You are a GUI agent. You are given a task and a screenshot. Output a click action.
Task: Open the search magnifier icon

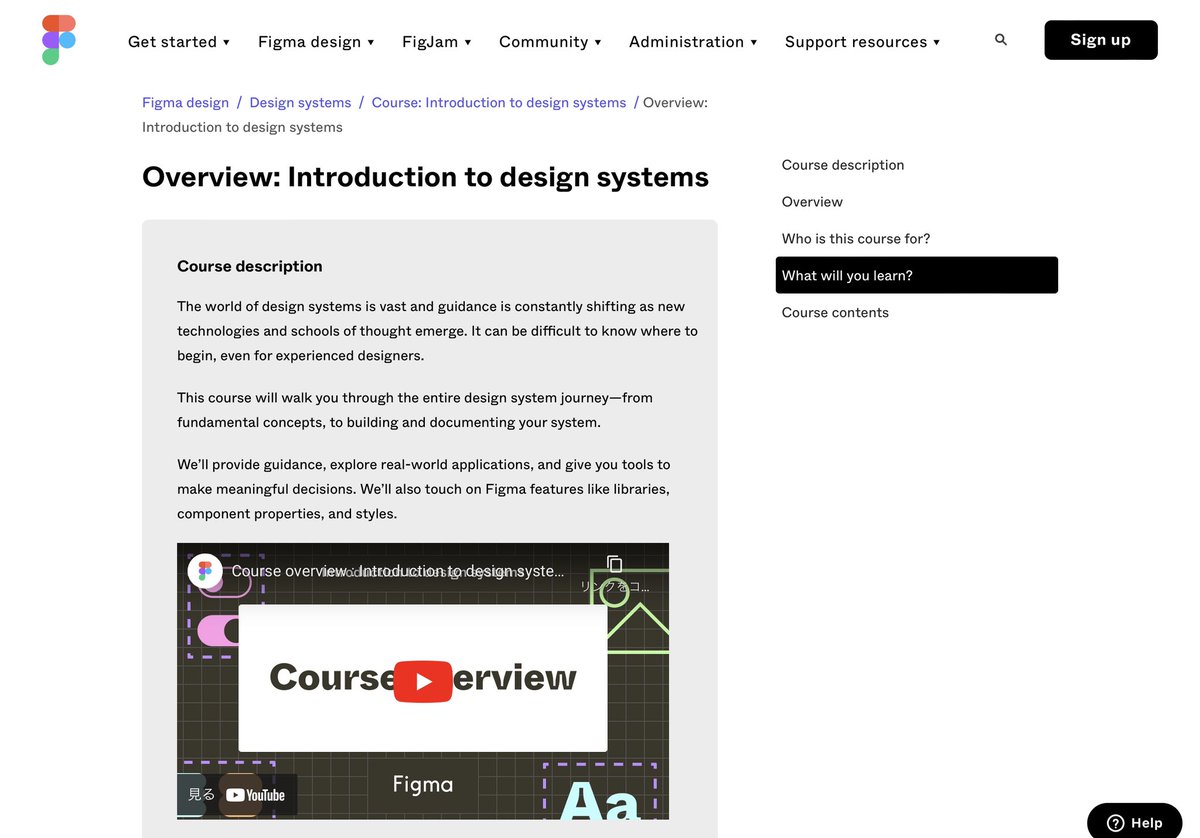click(x=1001, y=40)
